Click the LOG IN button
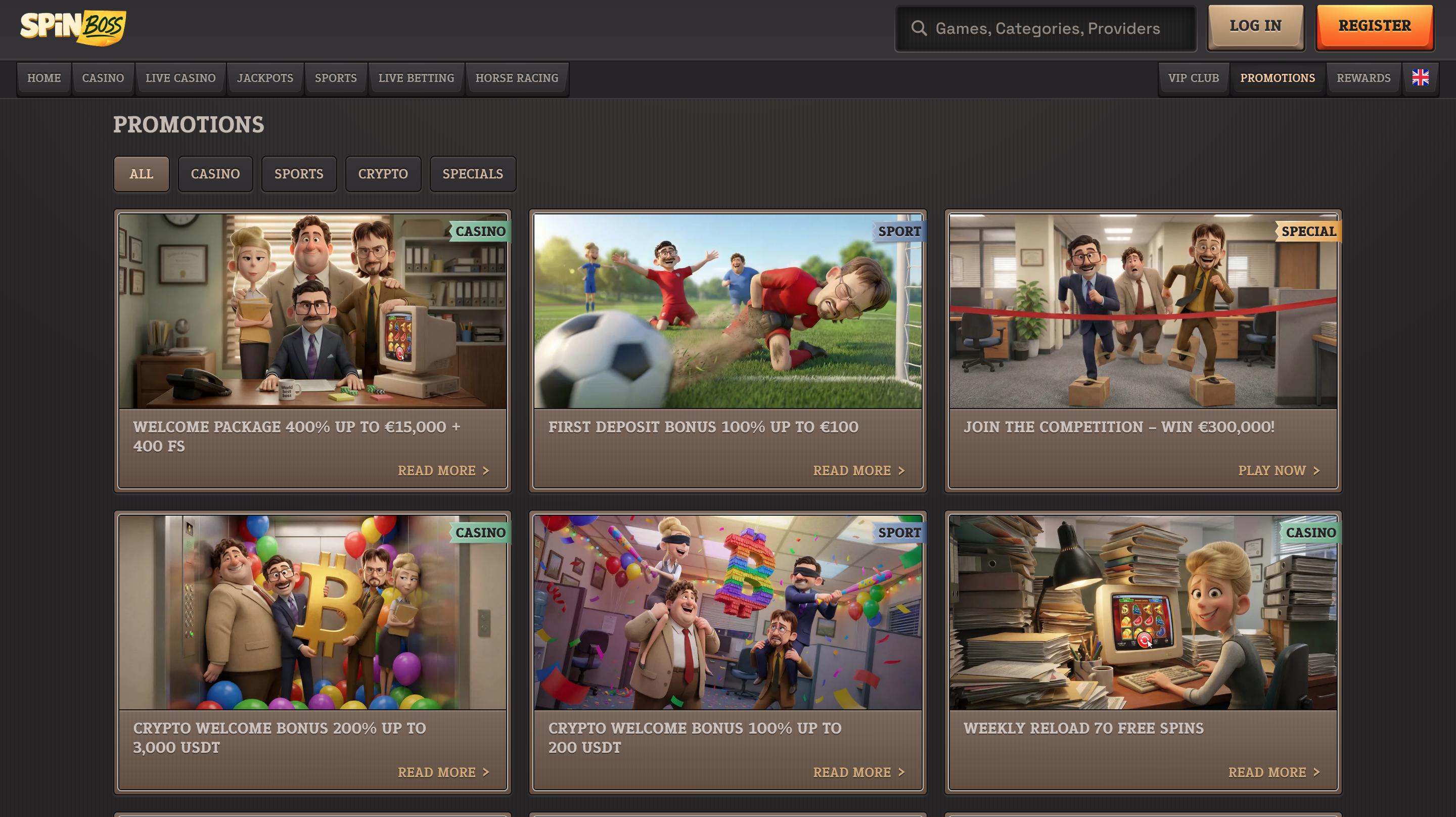 1255,27
